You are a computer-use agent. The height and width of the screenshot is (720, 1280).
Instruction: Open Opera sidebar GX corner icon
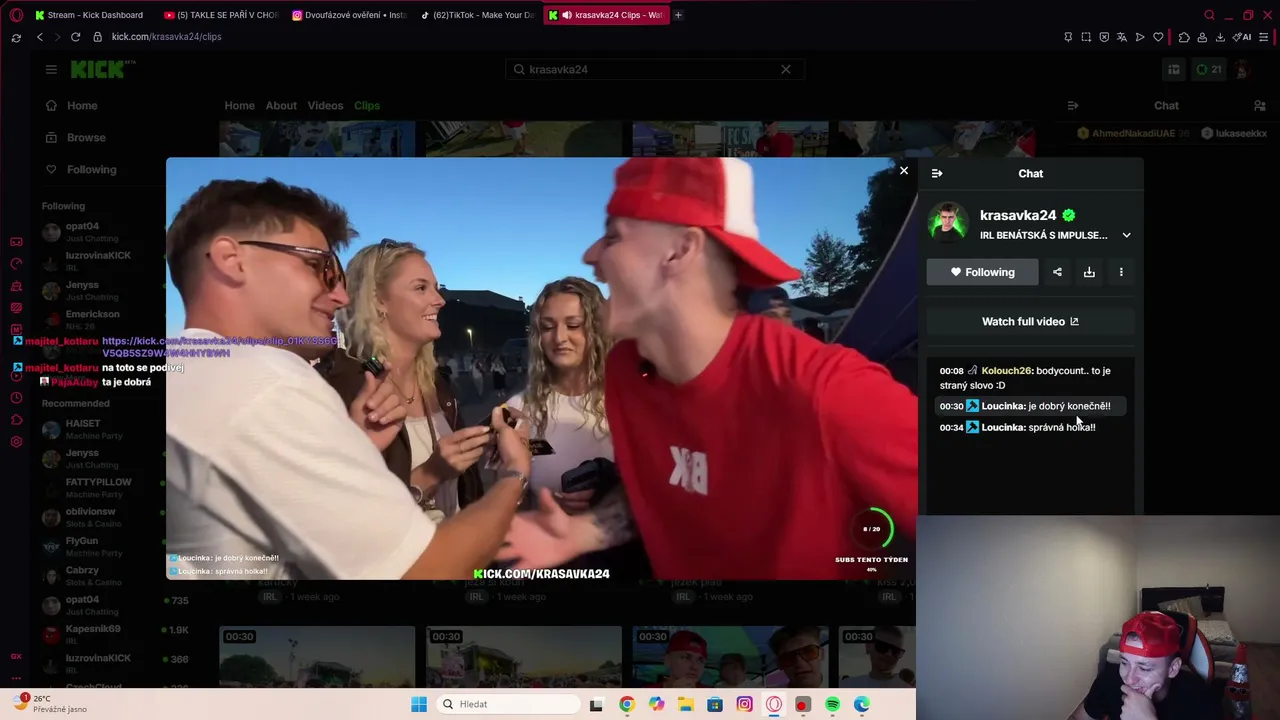pyautogui.click(x=16, y=656)
